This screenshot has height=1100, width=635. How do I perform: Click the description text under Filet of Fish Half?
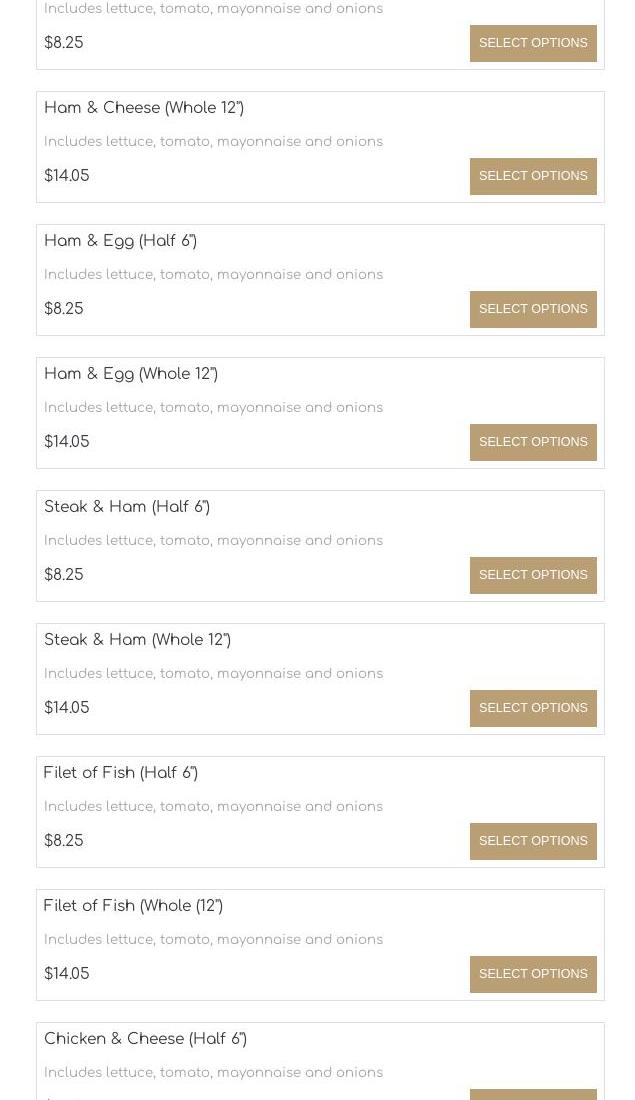pyautogui.click(x=213, y=807)
